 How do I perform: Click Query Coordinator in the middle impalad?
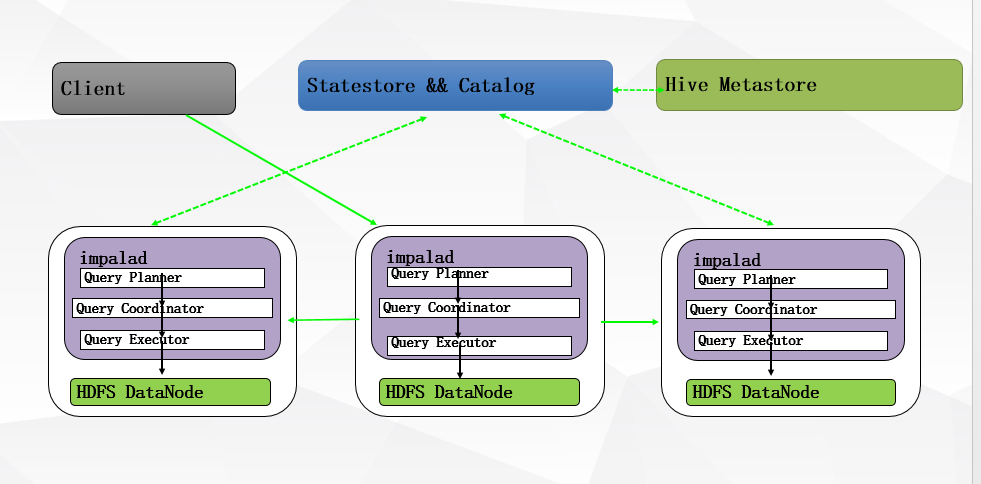(479, 308)
